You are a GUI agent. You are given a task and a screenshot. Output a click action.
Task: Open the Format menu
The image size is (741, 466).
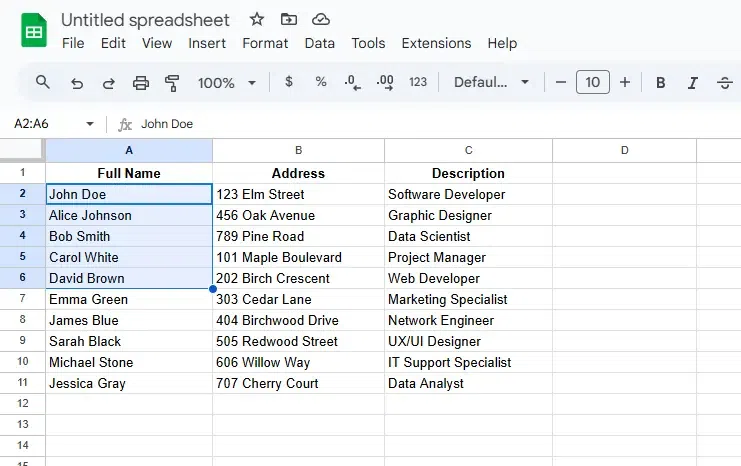click(x=265, y=43)
